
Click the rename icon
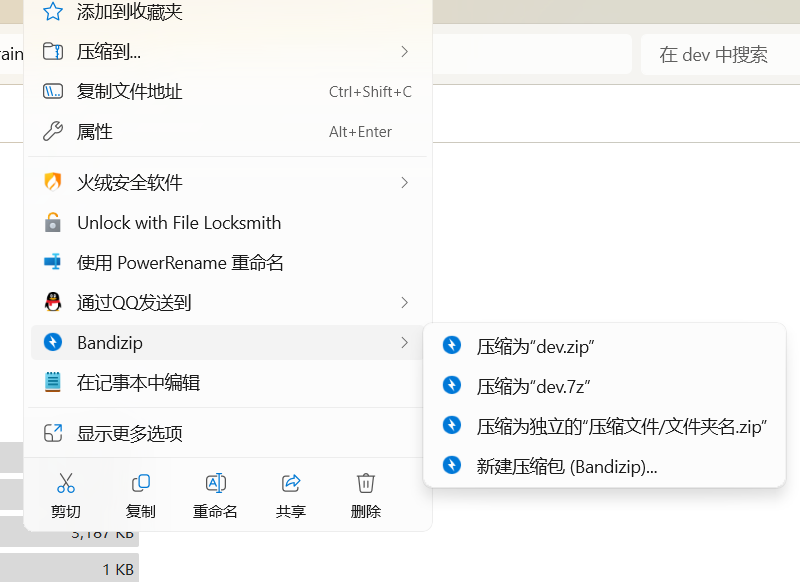(x=215, y=484)
